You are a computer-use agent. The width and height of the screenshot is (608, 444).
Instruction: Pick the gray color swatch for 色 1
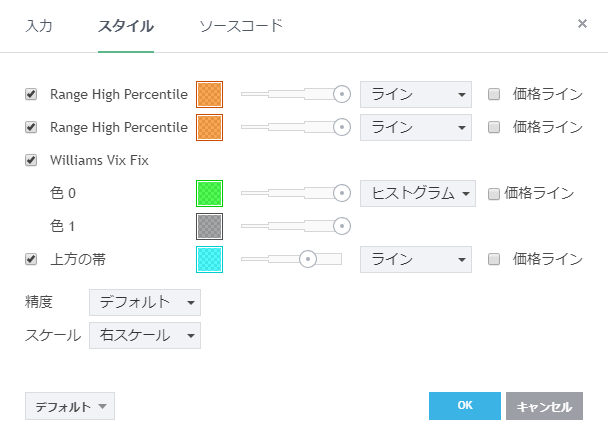coord(210,226)
